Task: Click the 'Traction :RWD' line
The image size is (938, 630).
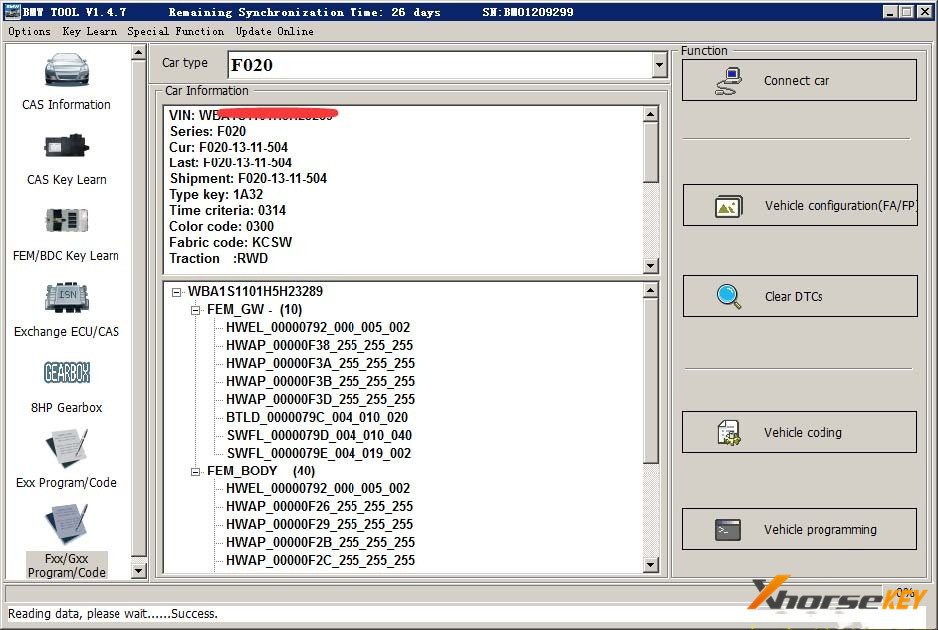Action: tap(218, 258)
